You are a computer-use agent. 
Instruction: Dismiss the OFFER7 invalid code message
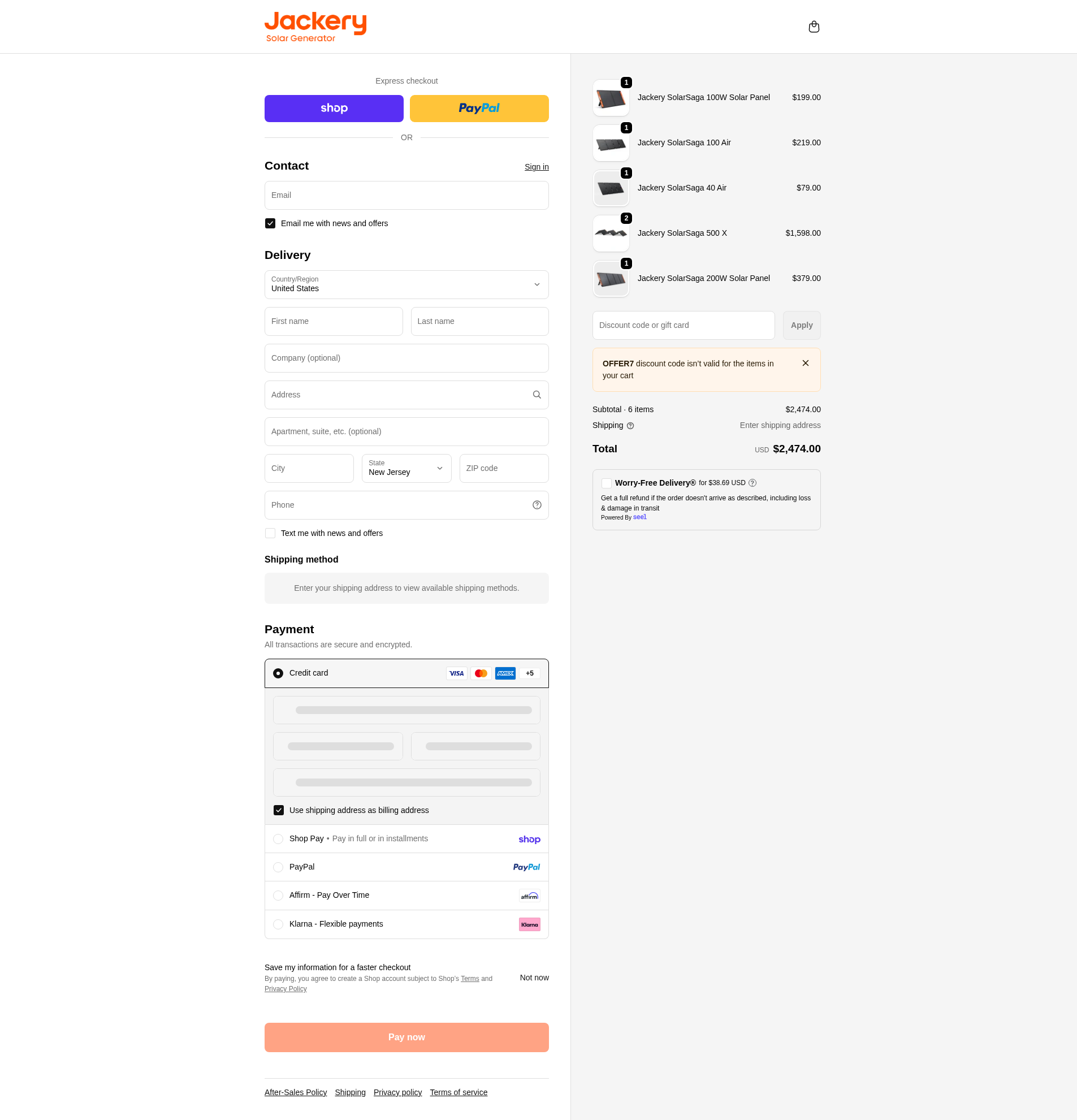pos(805,364)
